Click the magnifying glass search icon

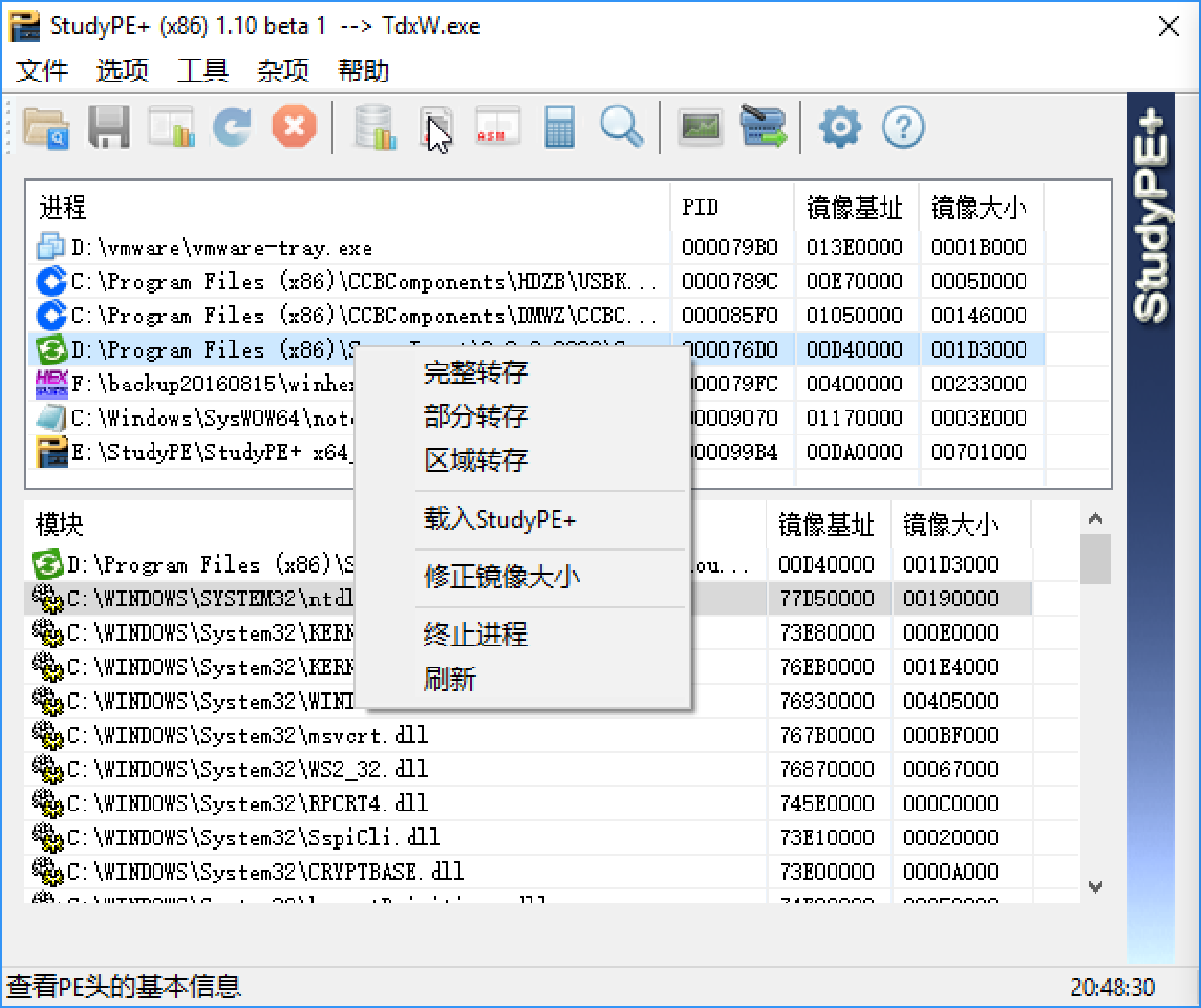tap(622, 127)
